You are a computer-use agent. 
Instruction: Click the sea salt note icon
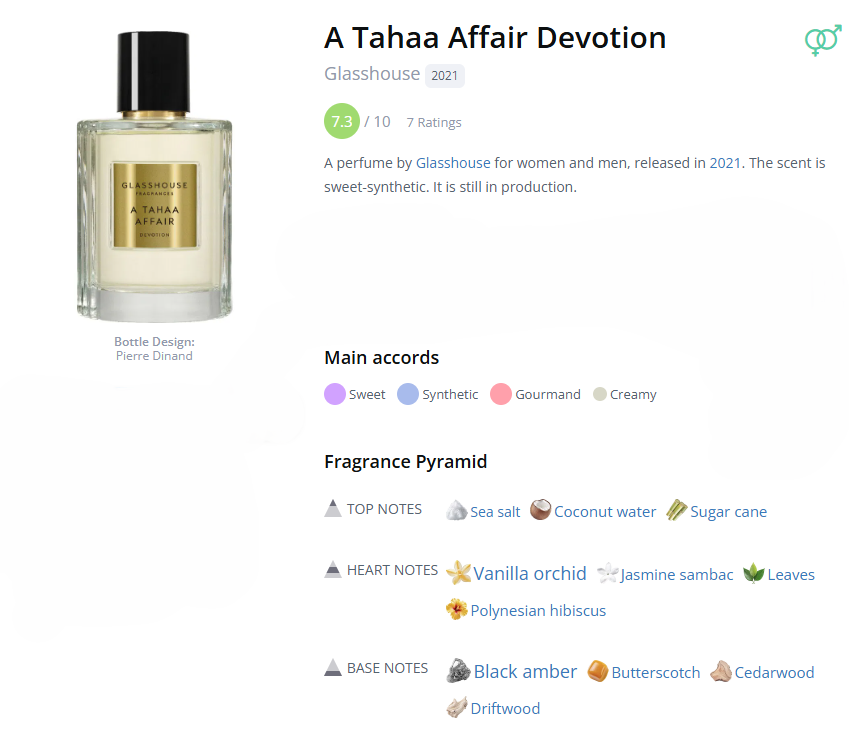coord(456,510)
